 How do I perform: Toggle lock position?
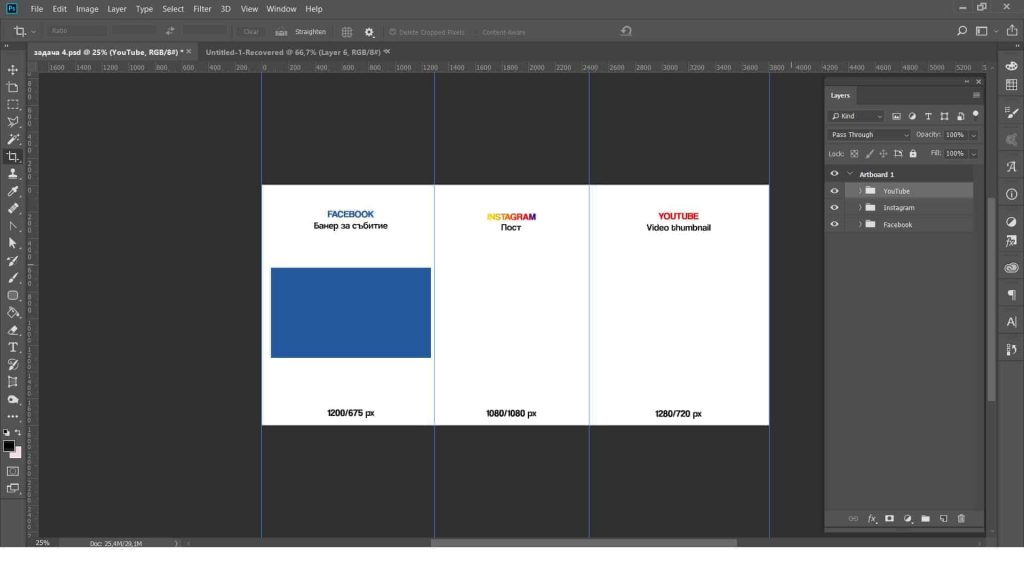(x=884, y=154)
